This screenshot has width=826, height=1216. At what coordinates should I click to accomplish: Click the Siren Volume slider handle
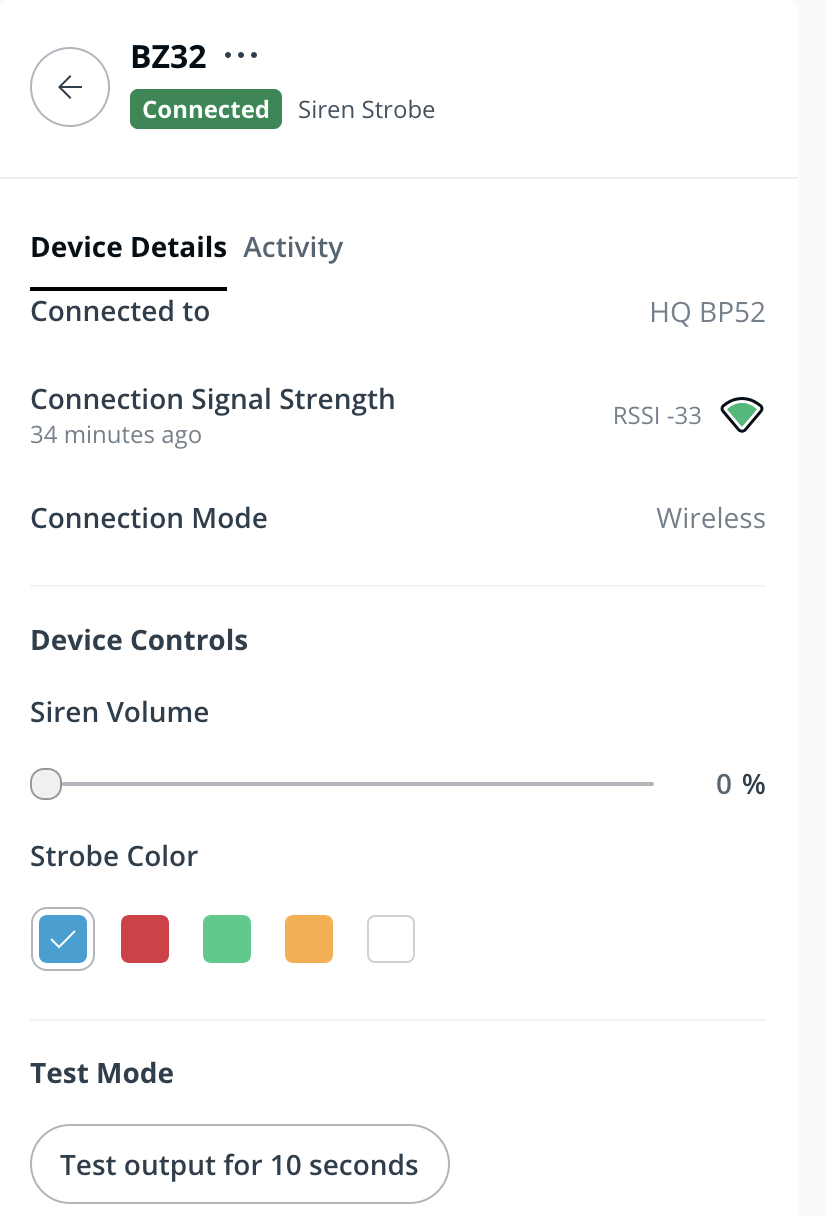(46, 785)
